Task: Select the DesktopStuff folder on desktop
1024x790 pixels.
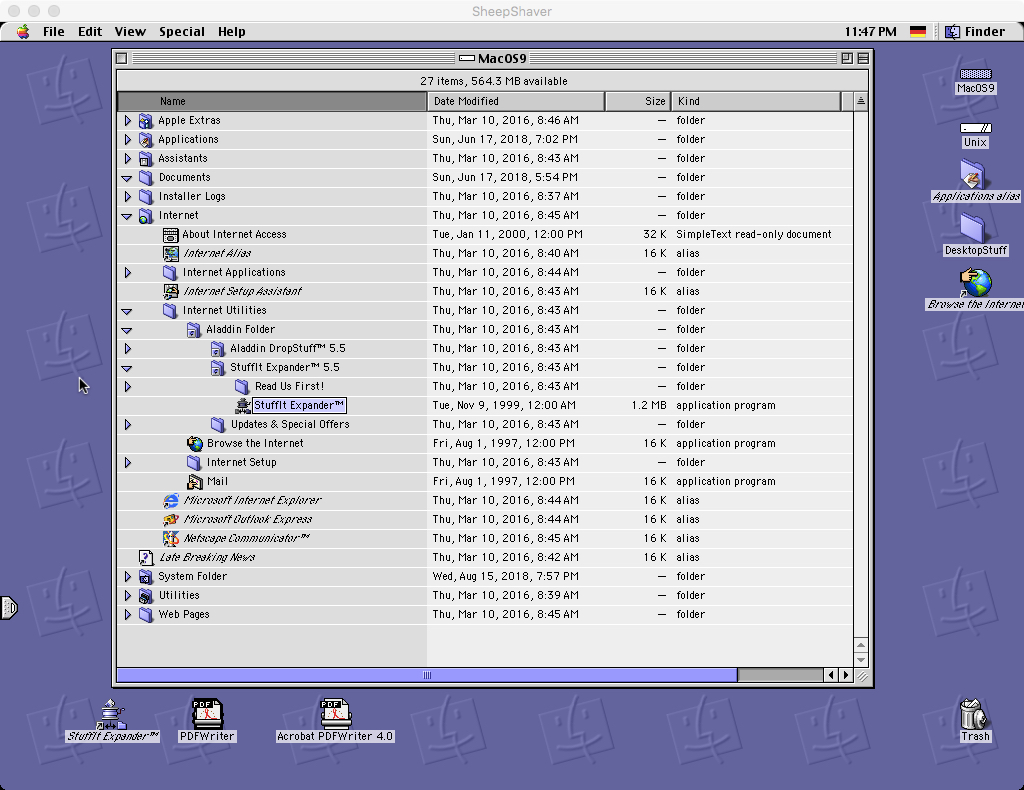Action: click(972, 229)
